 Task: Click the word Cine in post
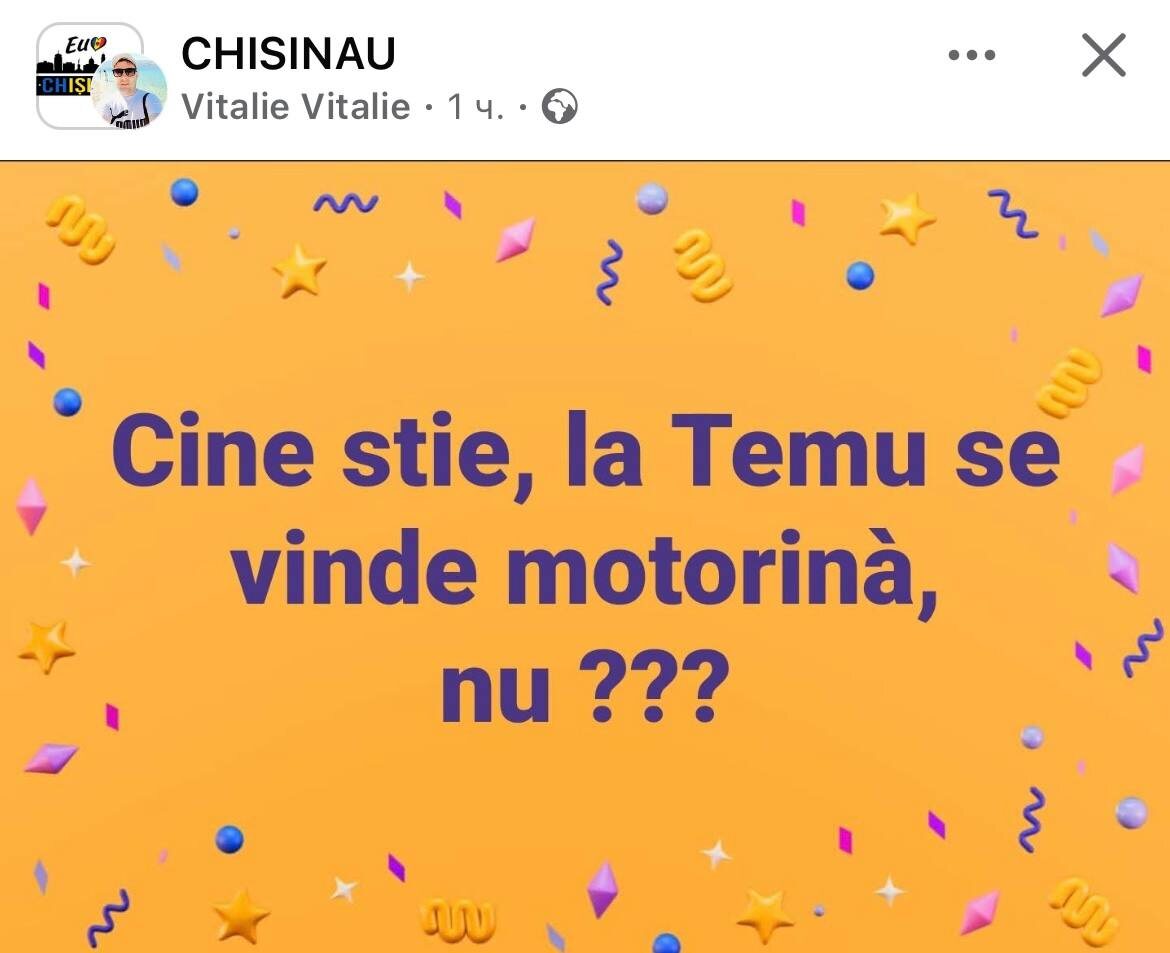213,450
